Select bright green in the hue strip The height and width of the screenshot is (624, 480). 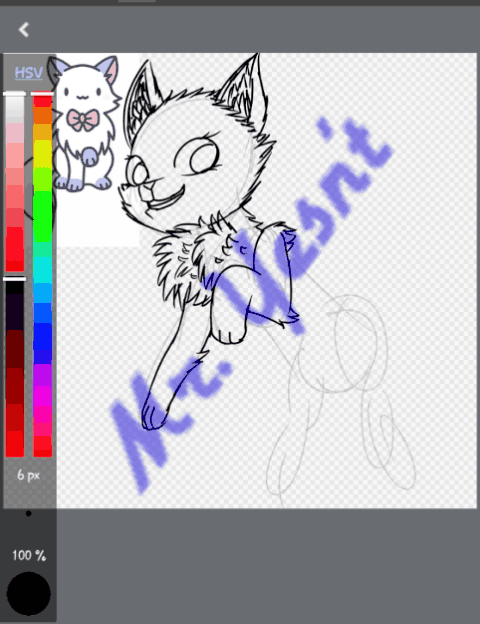click(43, 215)
